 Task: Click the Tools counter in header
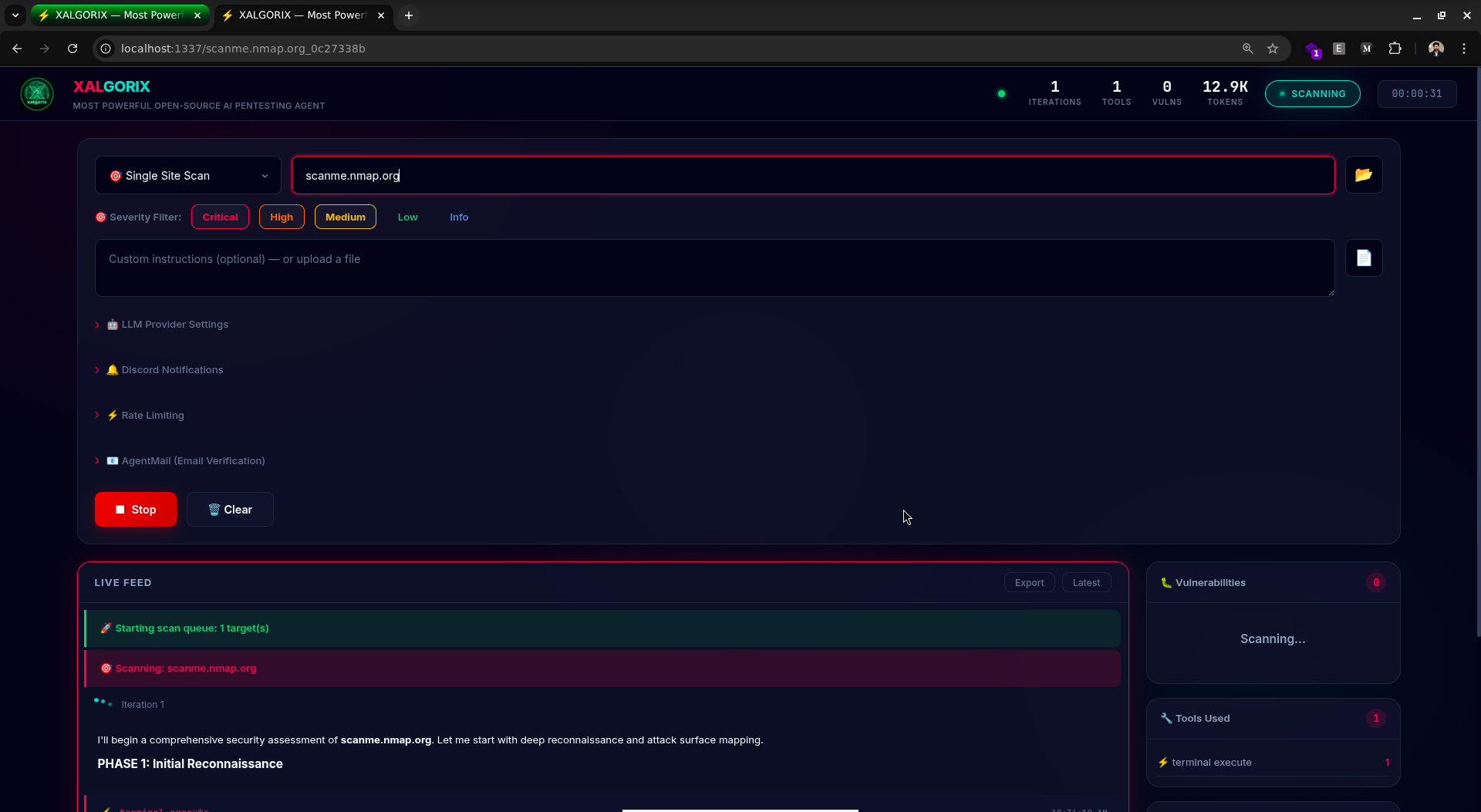click(1116, 93)
